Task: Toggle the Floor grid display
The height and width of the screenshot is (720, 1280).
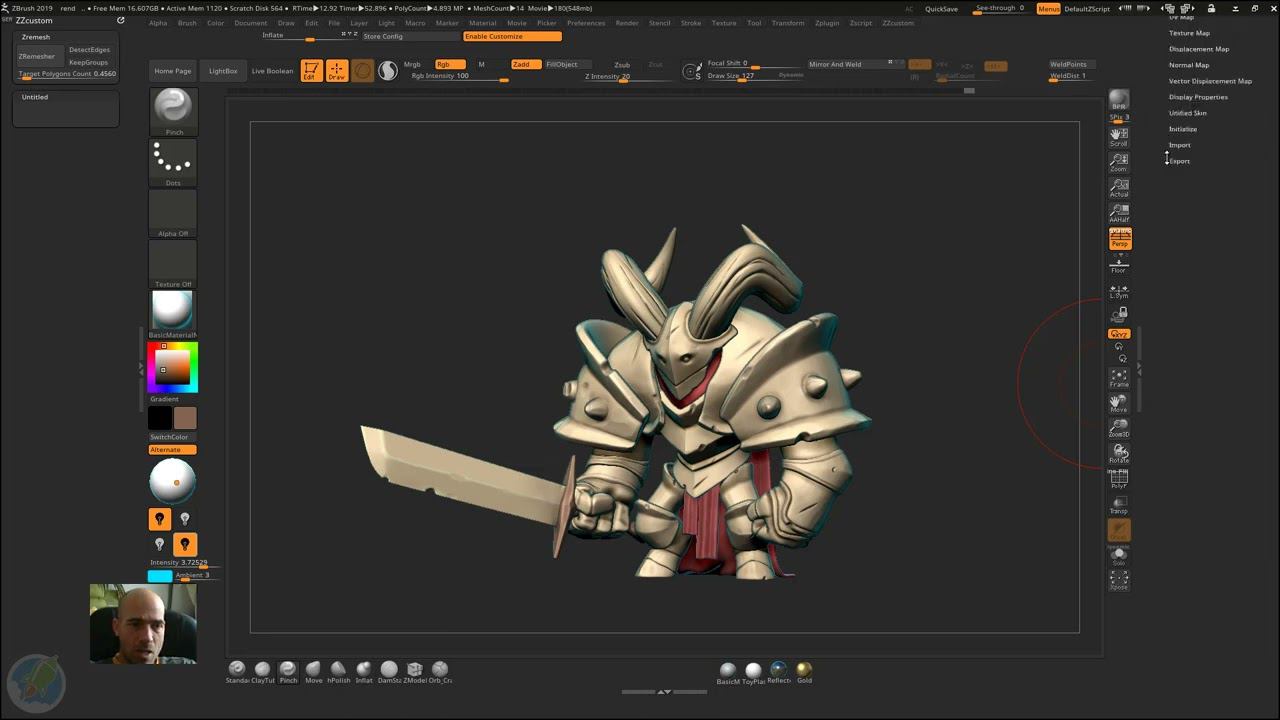Action: point(1119,264)
